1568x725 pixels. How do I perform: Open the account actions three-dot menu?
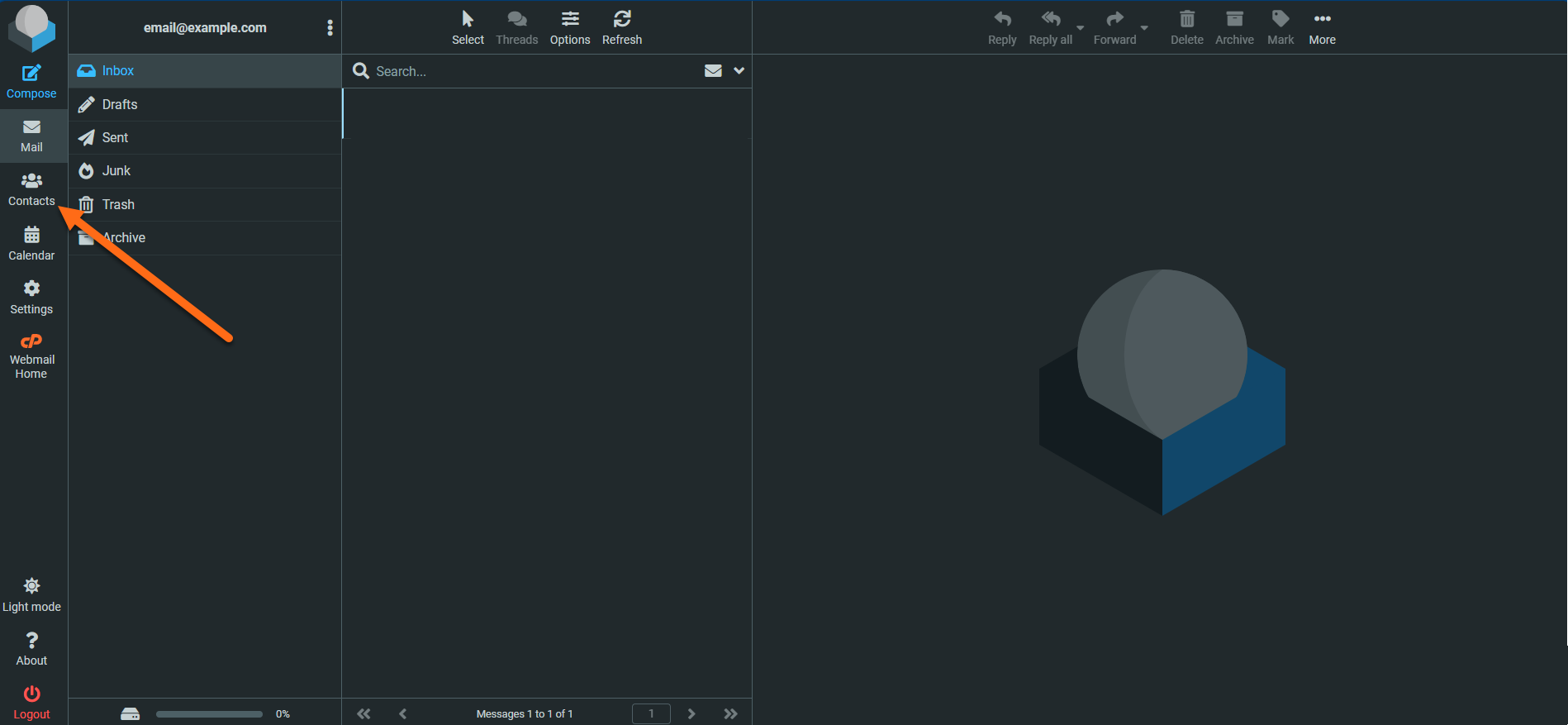coord(330,28)
